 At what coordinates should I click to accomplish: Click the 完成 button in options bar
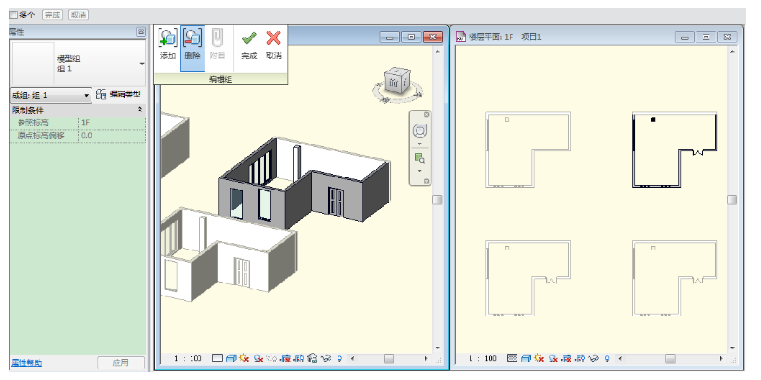(52, 15)
